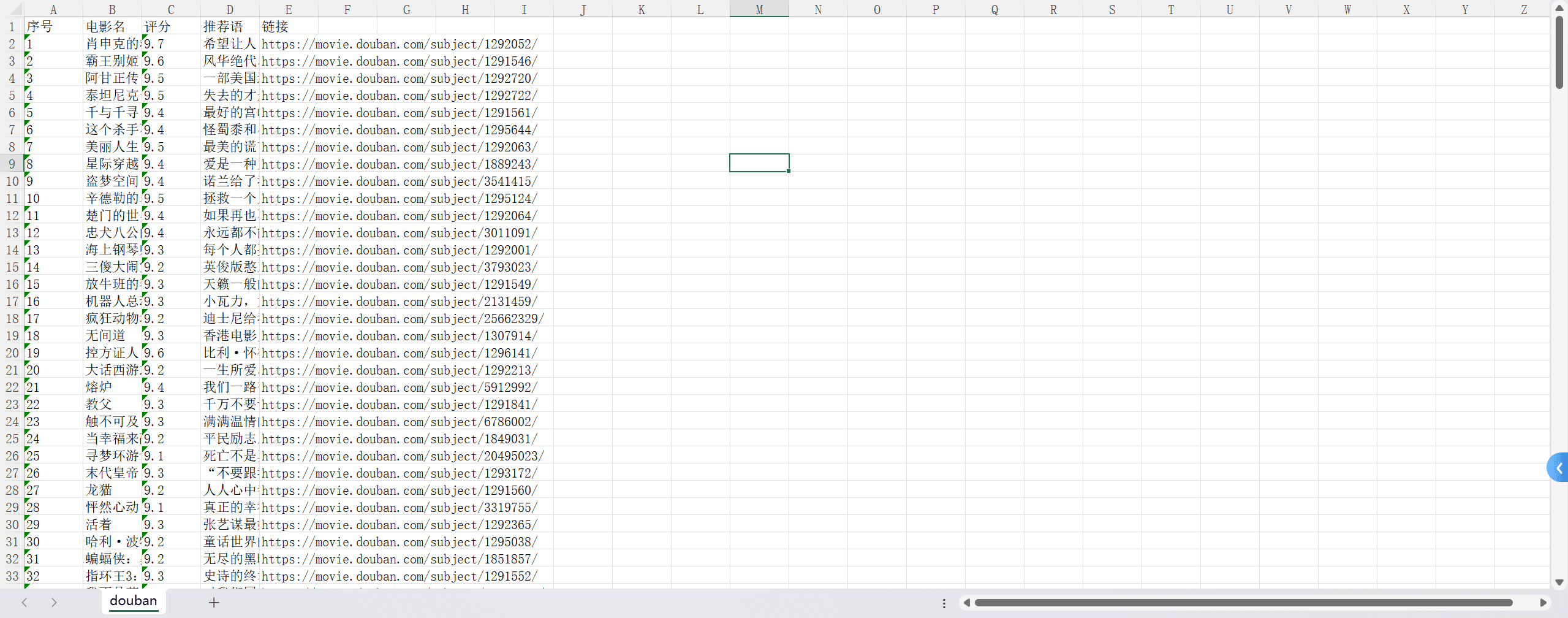This screenshot has height=618, width=1568.
Task: Click horizontal scrollbar right arrow
Action: click(x=1543, y=603)
